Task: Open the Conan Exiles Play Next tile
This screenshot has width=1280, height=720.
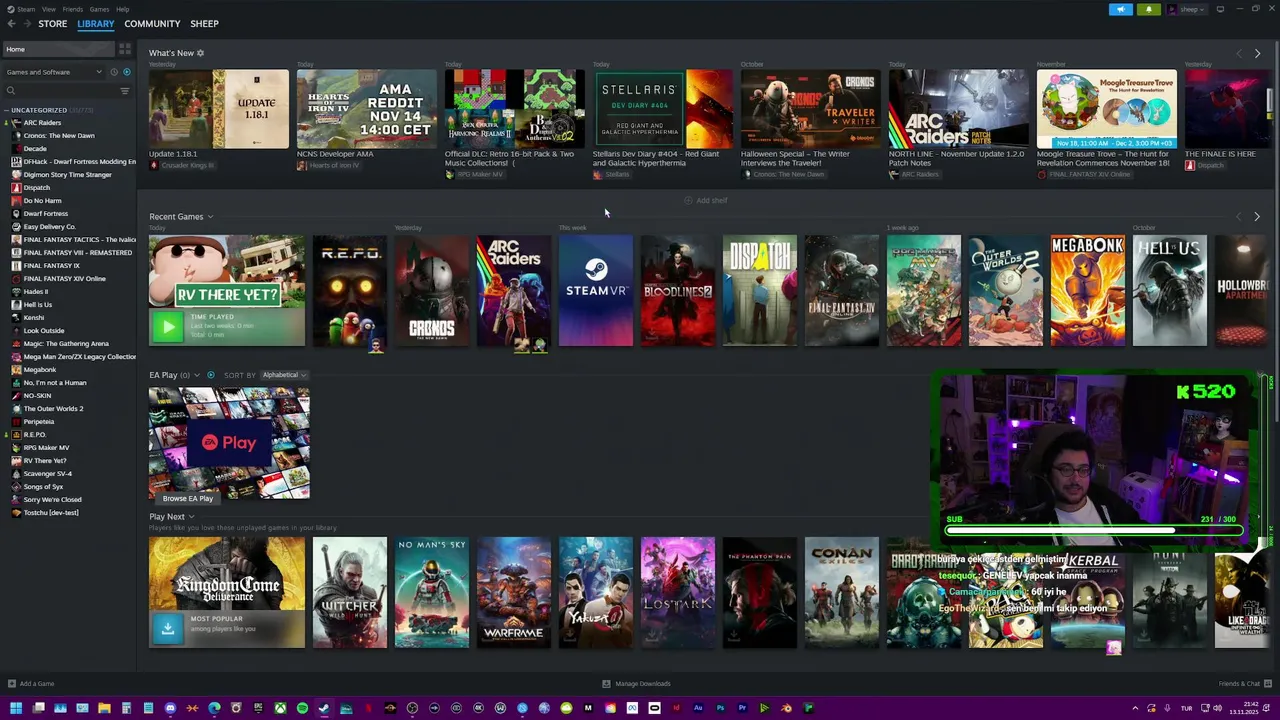Action: (842, 592)
